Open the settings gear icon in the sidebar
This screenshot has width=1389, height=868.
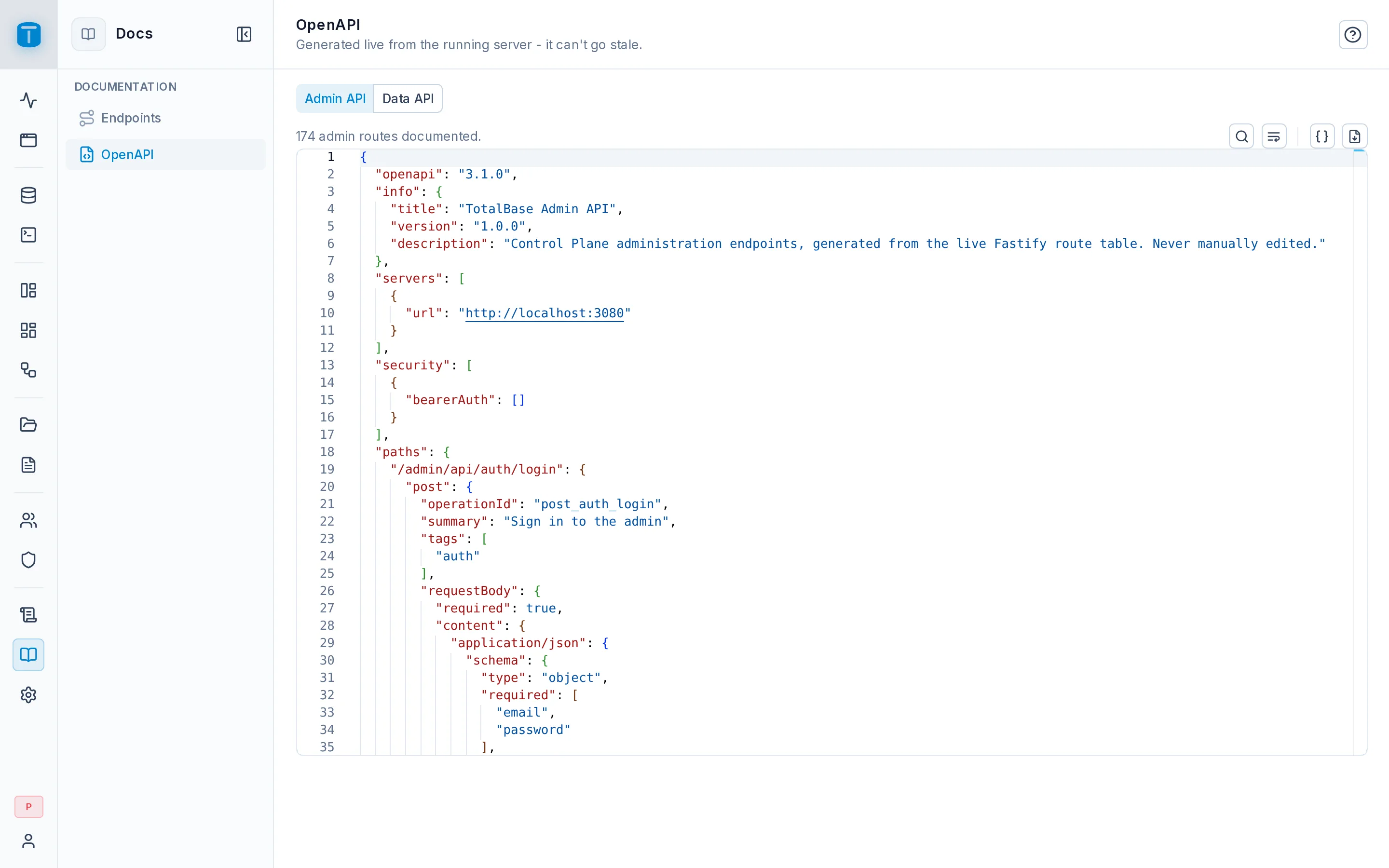pyautogui.click(x=29, y=694)
